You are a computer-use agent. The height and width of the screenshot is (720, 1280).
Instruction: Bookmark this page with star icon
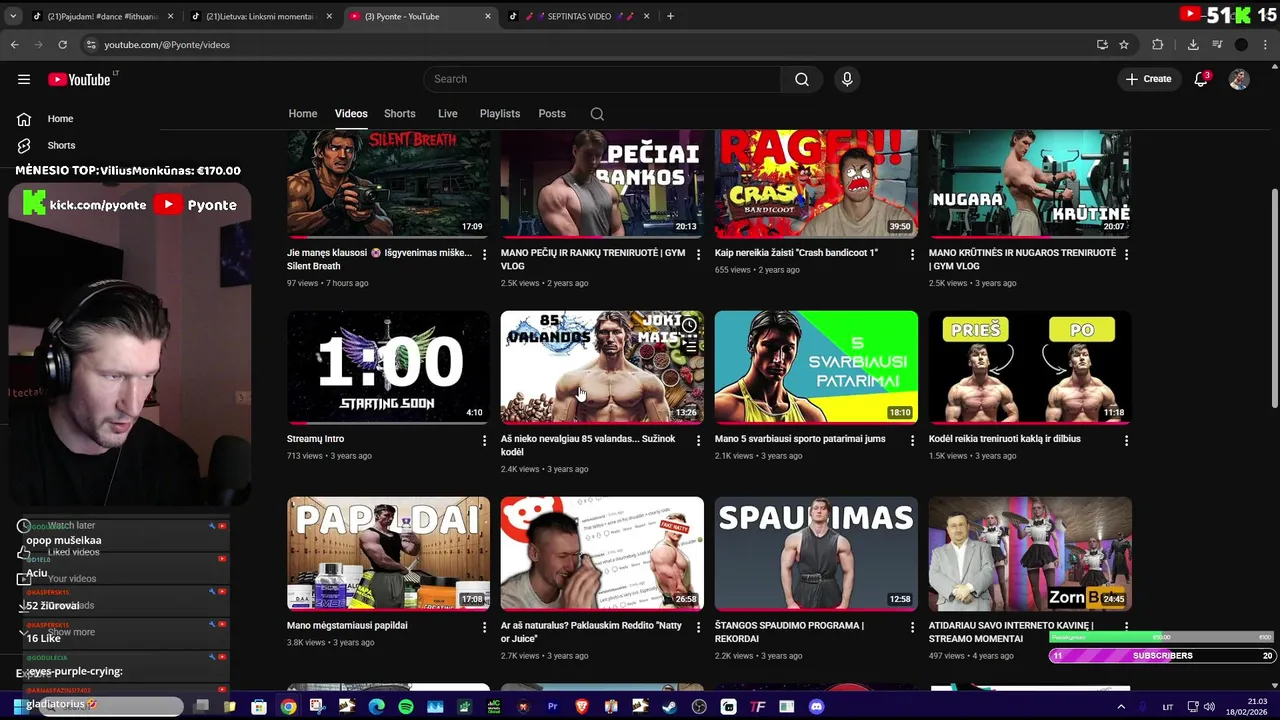pos(1124,44)
